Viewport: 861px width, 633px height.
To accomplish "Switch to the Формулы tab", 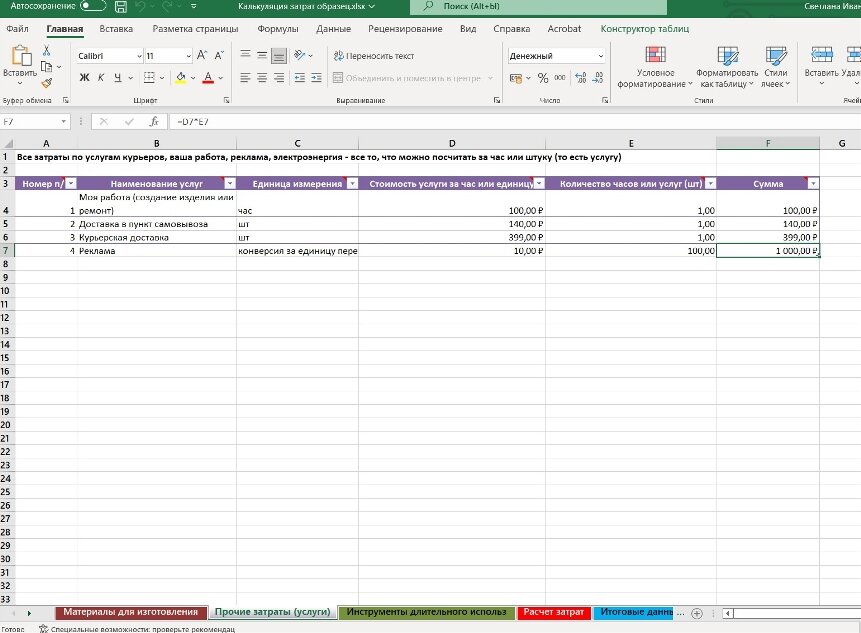I will 278,29.
